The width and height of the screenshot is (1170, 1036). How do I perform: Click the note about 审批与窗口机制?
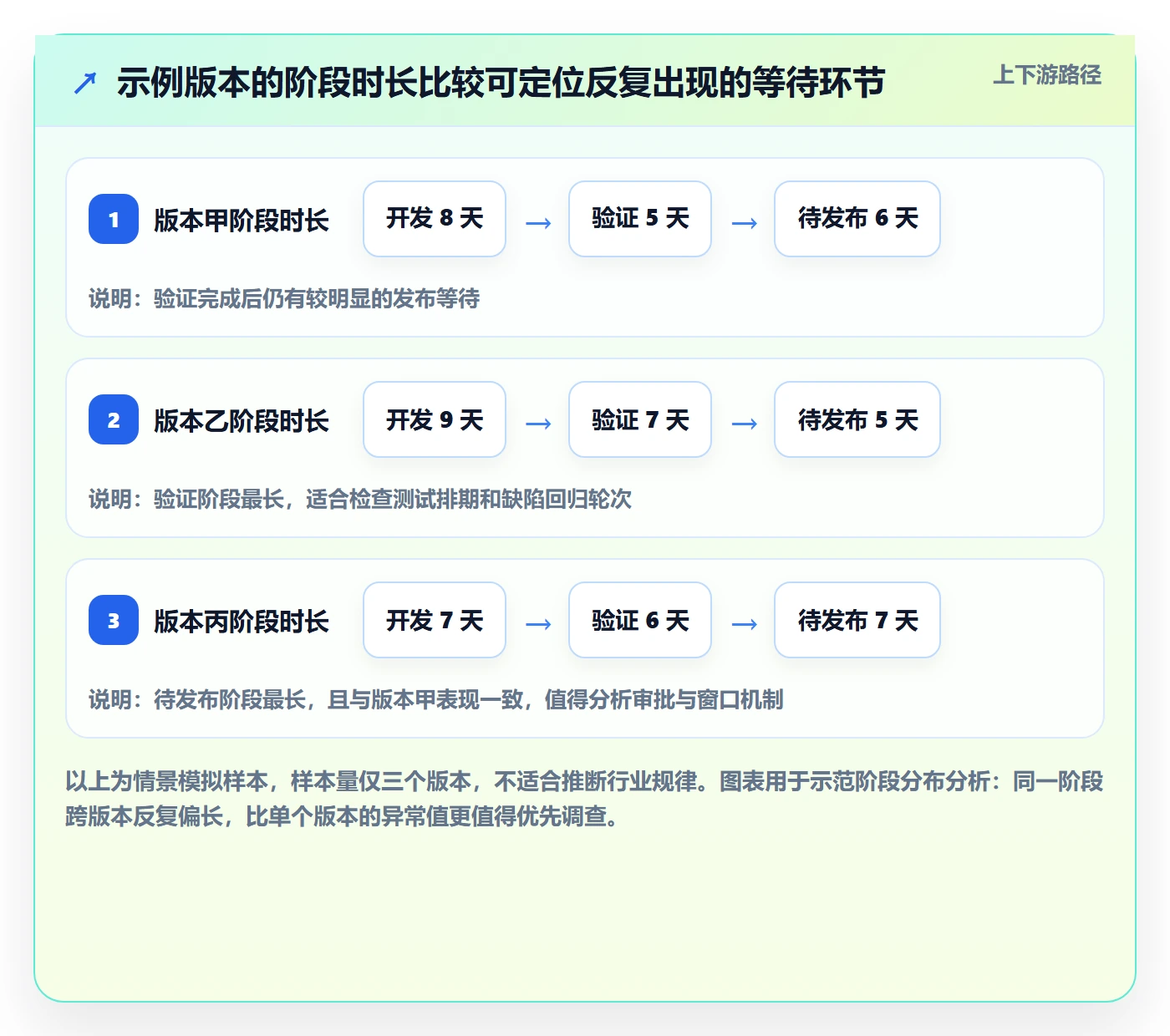coord(436,699)
